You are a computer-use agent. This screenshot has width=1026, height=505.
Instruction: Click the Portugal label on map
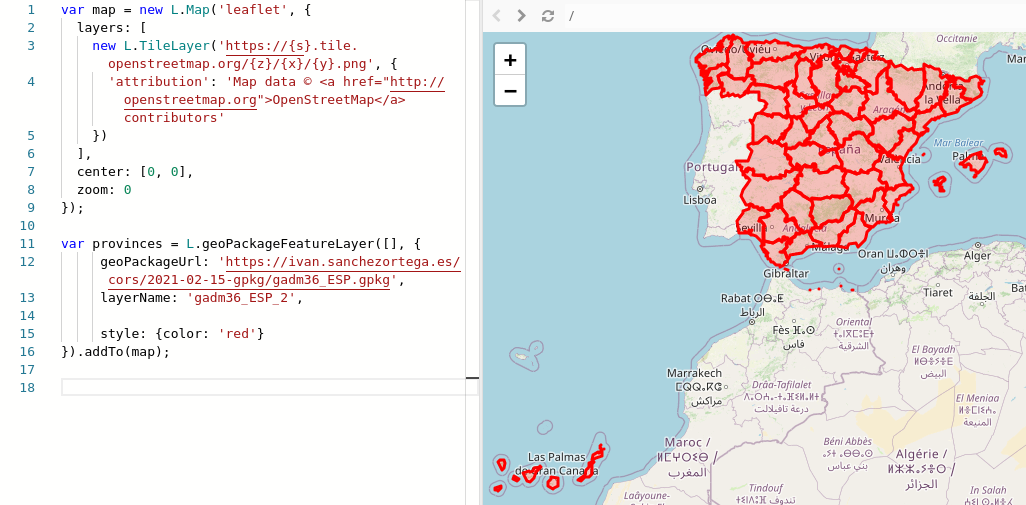tap(712, 167)
